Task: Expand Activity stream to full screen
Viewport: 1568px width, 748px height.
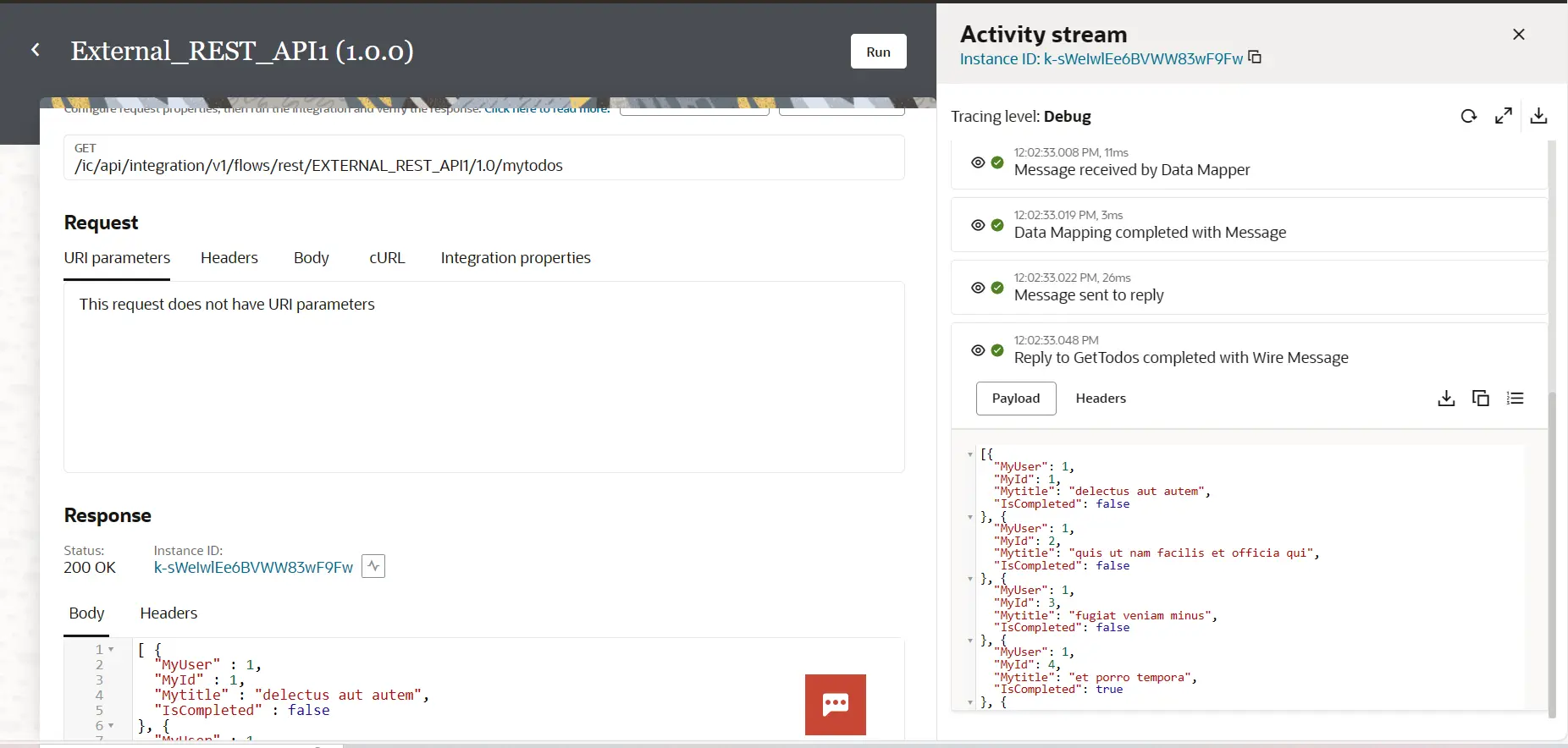Action: point(1504,116)
